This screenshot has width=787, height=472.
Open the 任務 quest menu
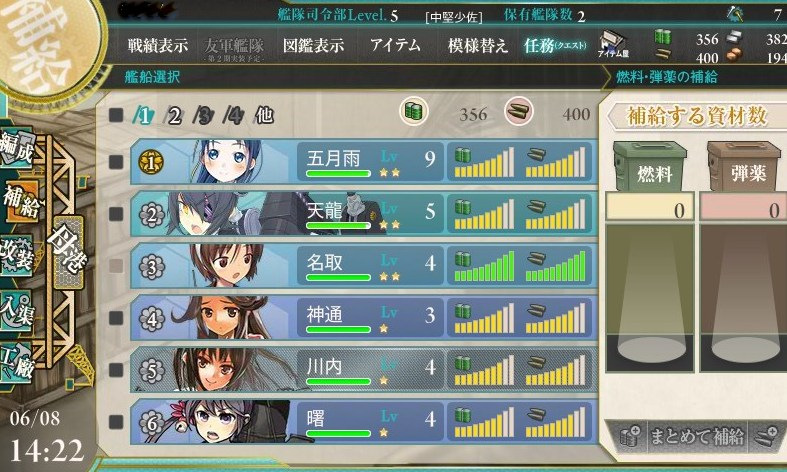pyautogui.click(x=555, y=46)
